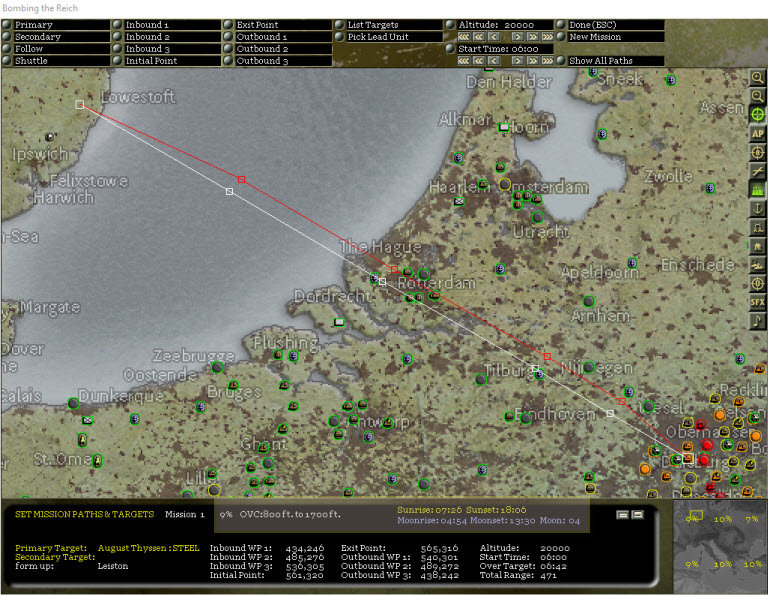Viewport: 768px width, 595px height.
Task: Select the Outbound 3 waypoint option
Action: [277, 61]
